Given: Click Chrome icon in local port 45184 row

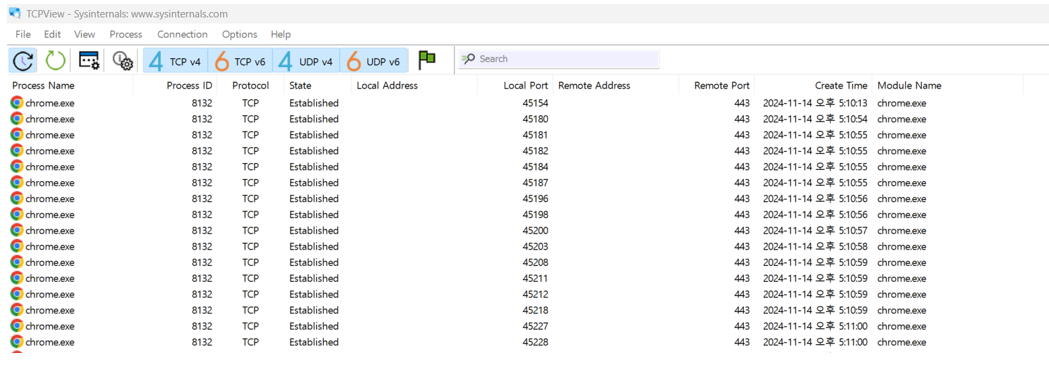Looking at the screenshot, I should pos(17,167).
